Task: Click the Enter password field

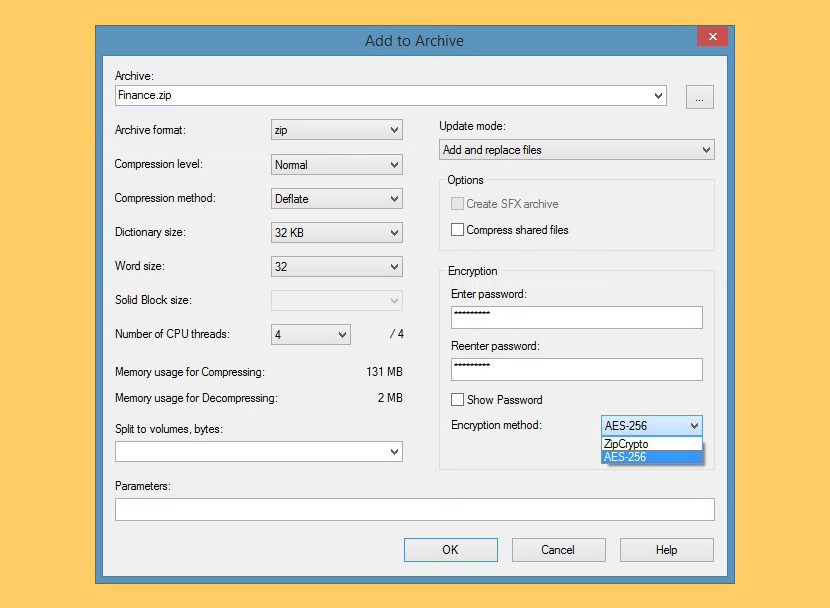Action: click(576, 317)
